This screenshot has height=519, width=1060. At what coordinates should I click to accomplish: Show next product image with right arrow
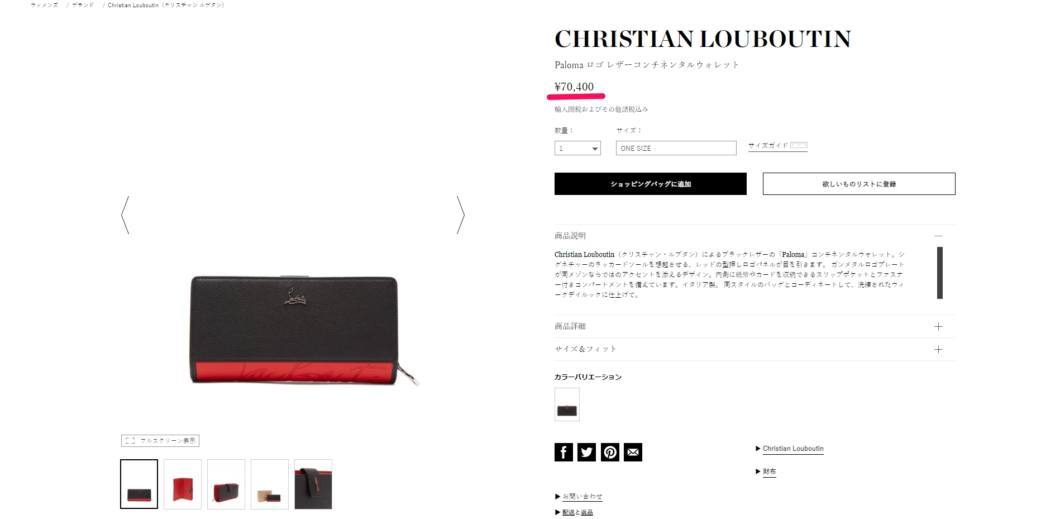[x=460, y=215]
